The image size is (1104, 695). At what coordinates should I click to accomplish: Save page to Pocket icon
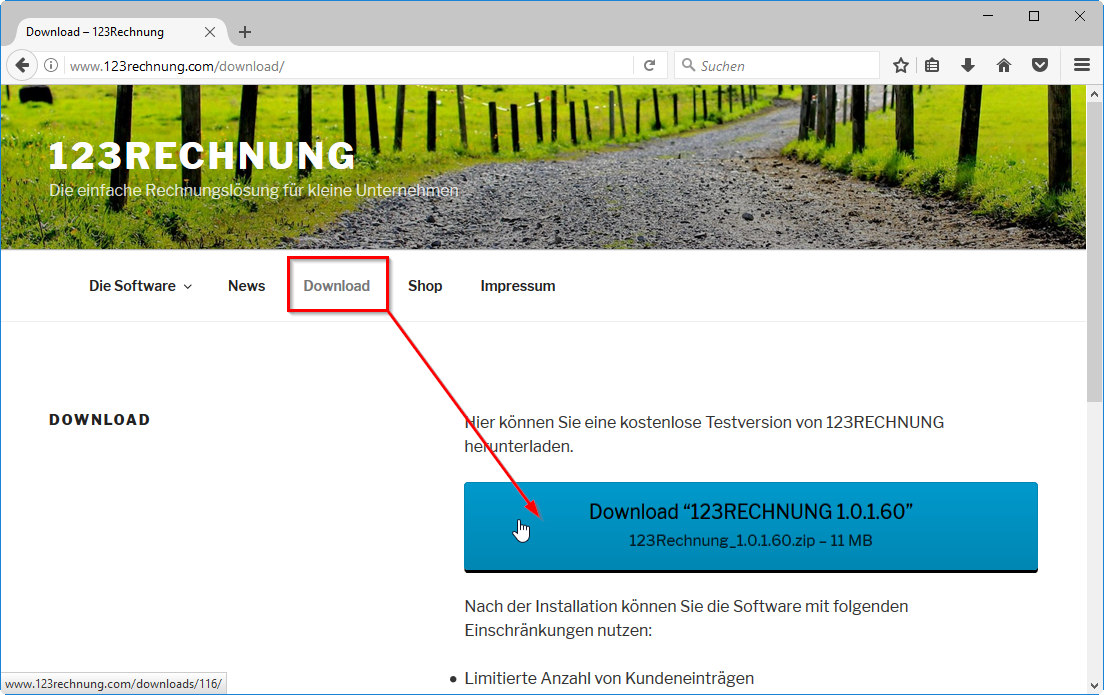tap(1040, 65)
